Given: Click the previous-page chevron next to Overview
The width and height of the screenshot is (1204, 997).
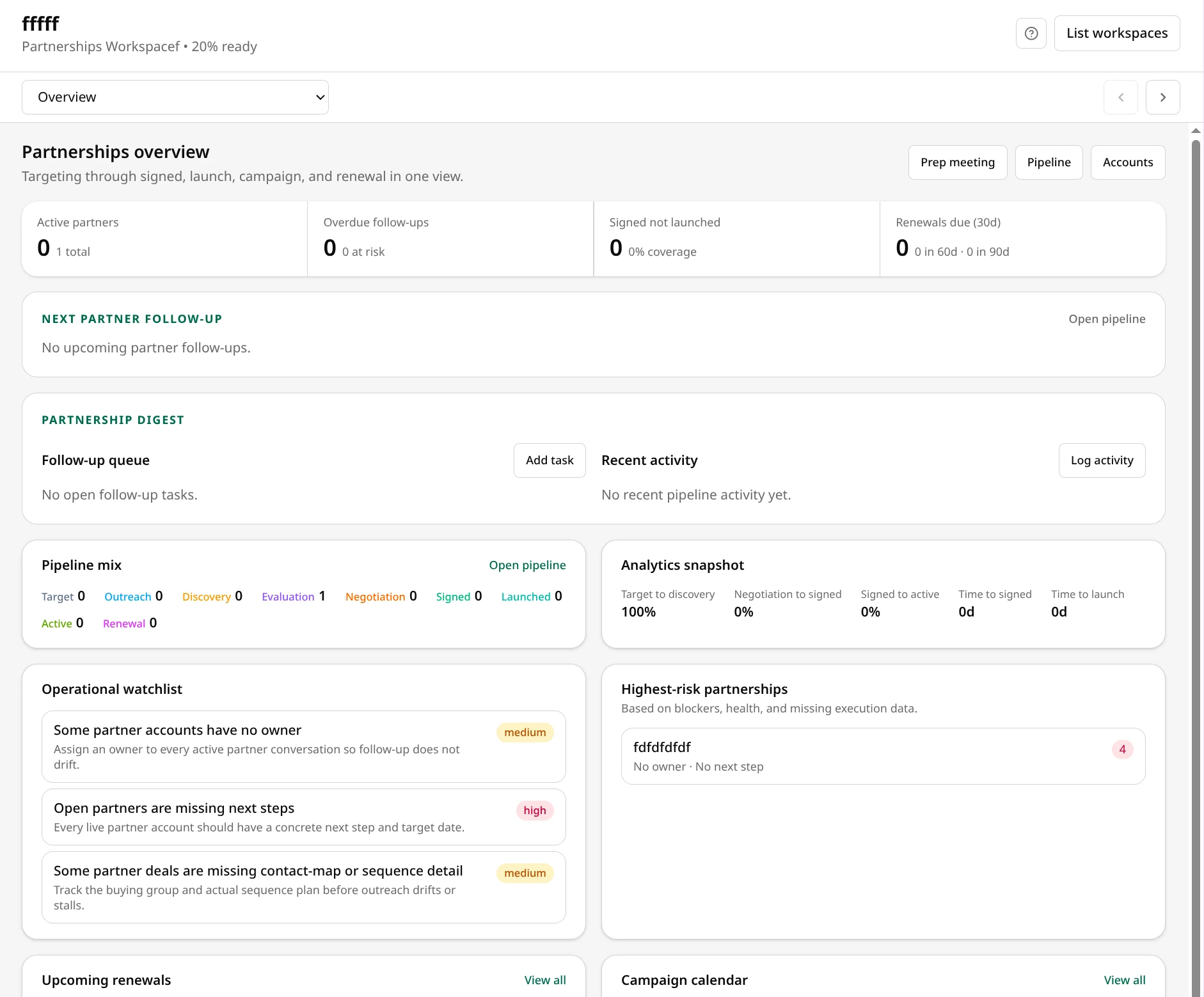Looking at the screenshot, I should (x=1121, y=97).
